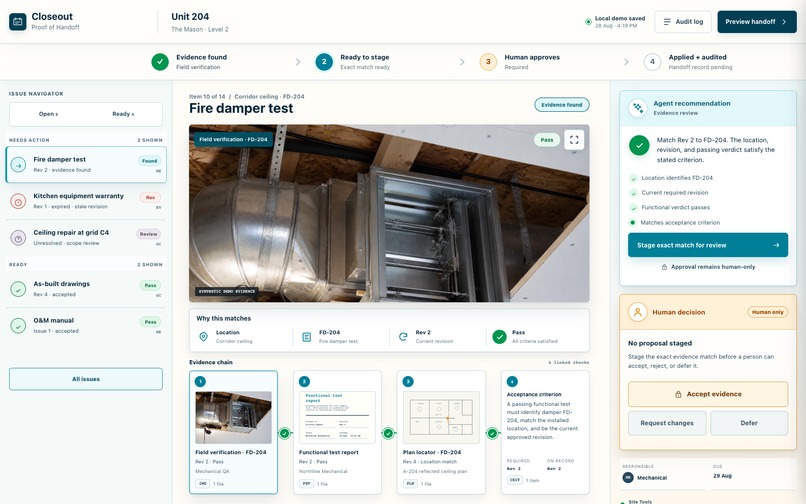The height and width of the screenshot is (504, 806).
Task: Click All issues button
Action: 86,379
